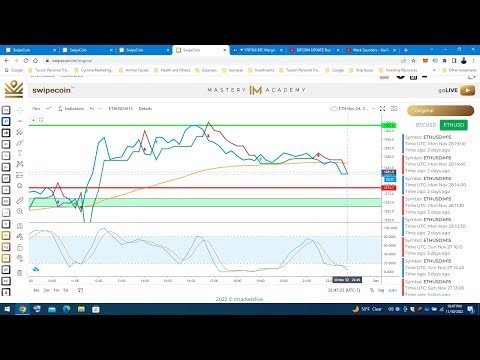Screen dimensions: 480x360
Task: Set chart range to 1m
Action: click(56, 290)
